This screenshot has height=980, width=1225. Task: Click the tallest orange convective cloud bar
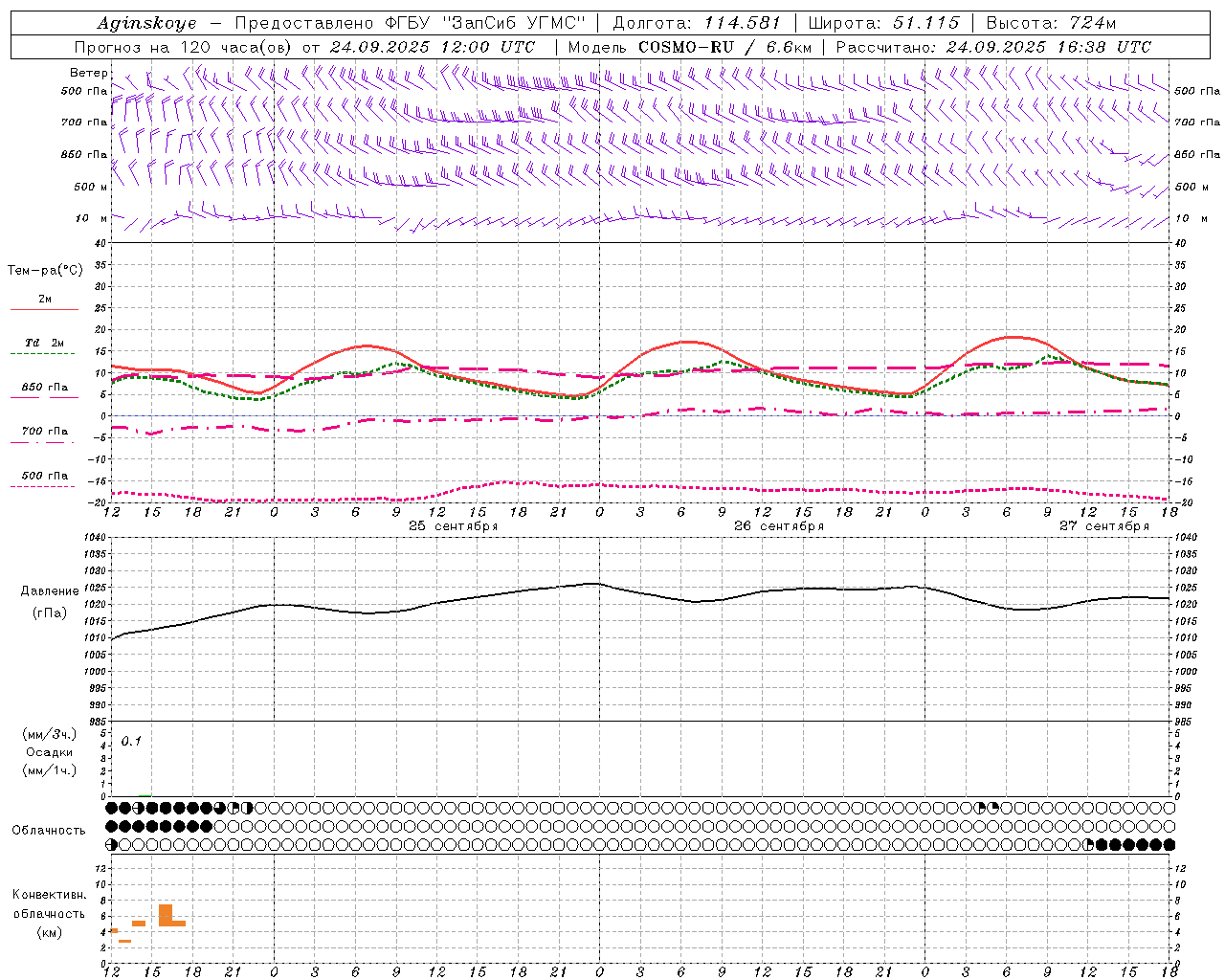[x=165, y=915]
